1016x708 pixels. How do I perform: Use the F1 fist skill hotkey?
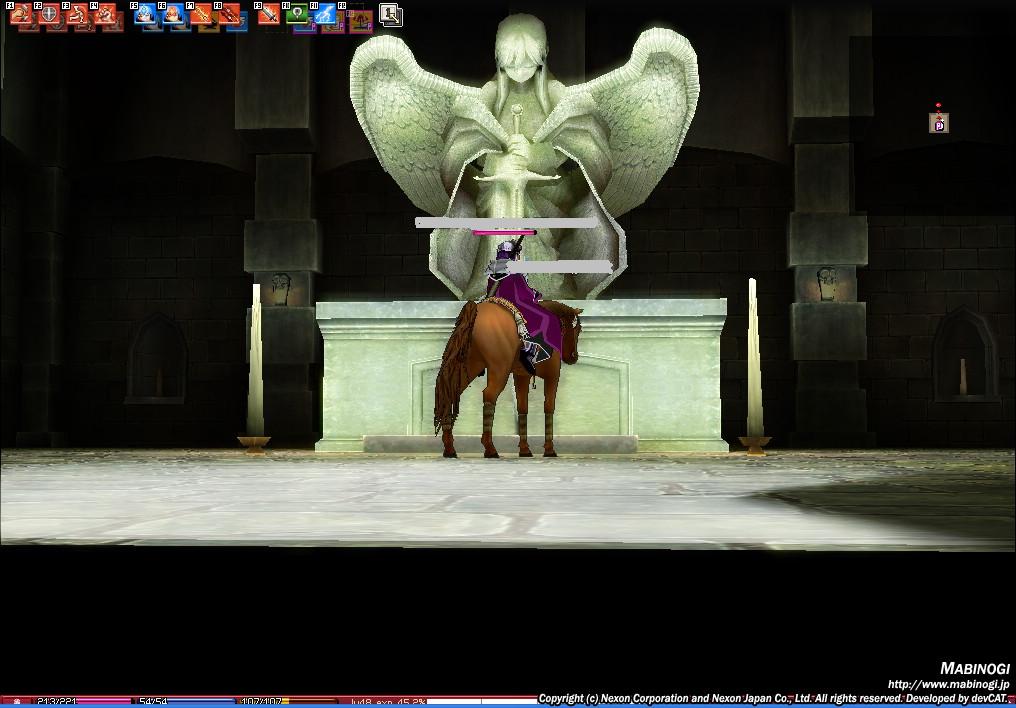(x=21, y=13)
